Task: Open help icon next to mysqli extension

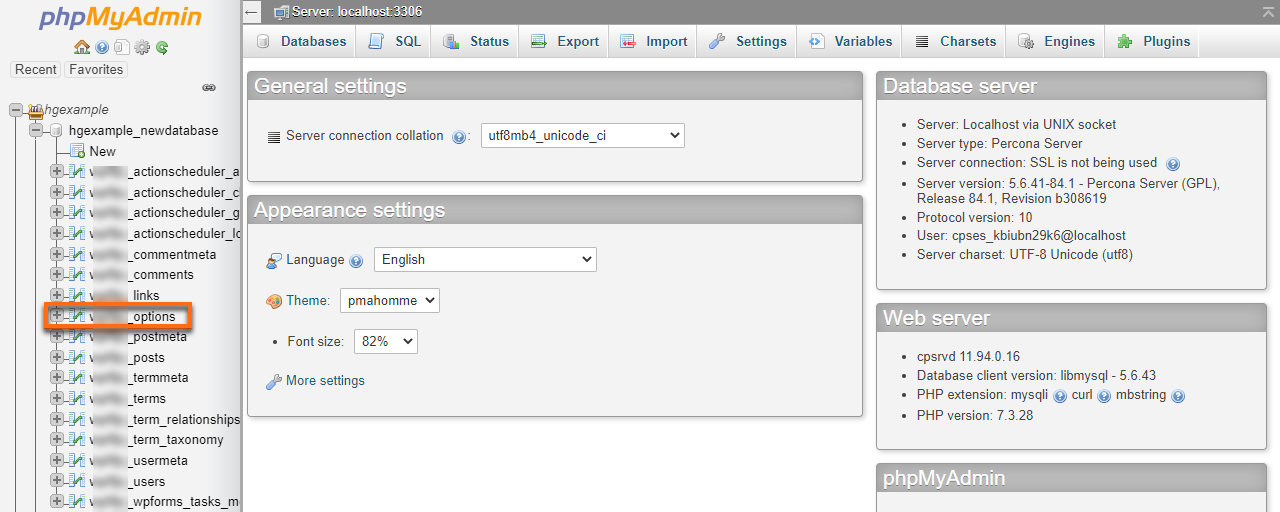Action: 1060,396
